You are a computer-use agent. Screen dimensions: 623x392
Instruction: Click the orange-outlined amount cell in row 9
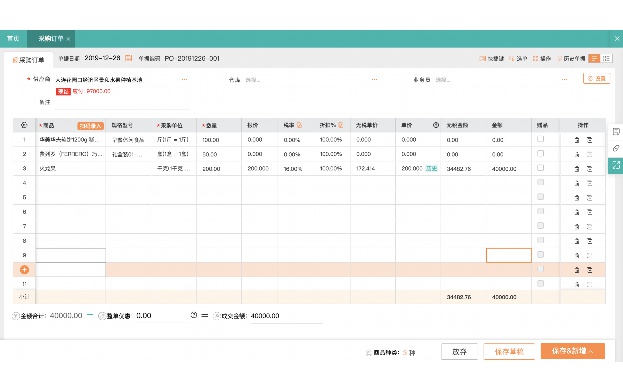(x=509, y=255)
